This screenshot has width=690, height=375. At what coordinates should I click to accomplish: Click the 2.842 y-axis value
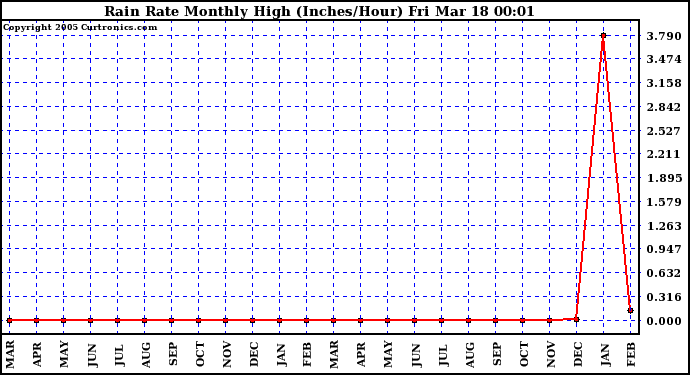pyautogui.click(x=664, y=107)
